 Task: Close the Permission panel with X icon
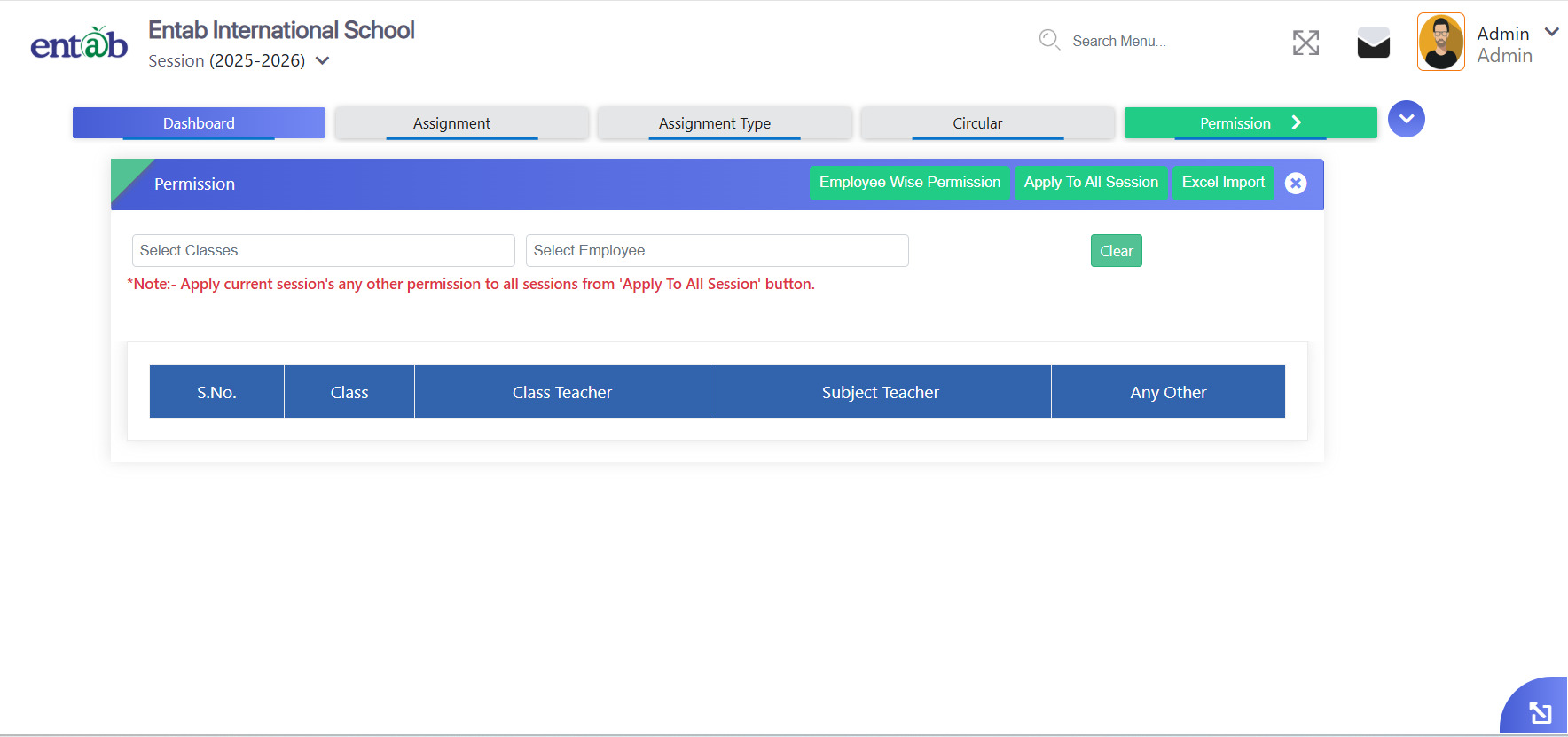pos(1295,184)
